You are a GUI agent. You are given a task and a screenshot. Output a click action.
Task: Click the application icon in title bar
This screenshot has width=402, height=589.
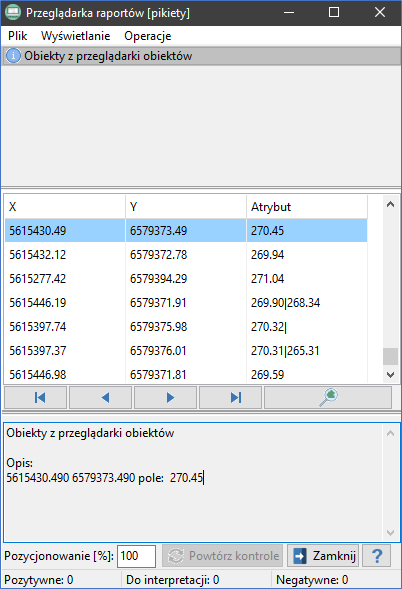(13, 13)
